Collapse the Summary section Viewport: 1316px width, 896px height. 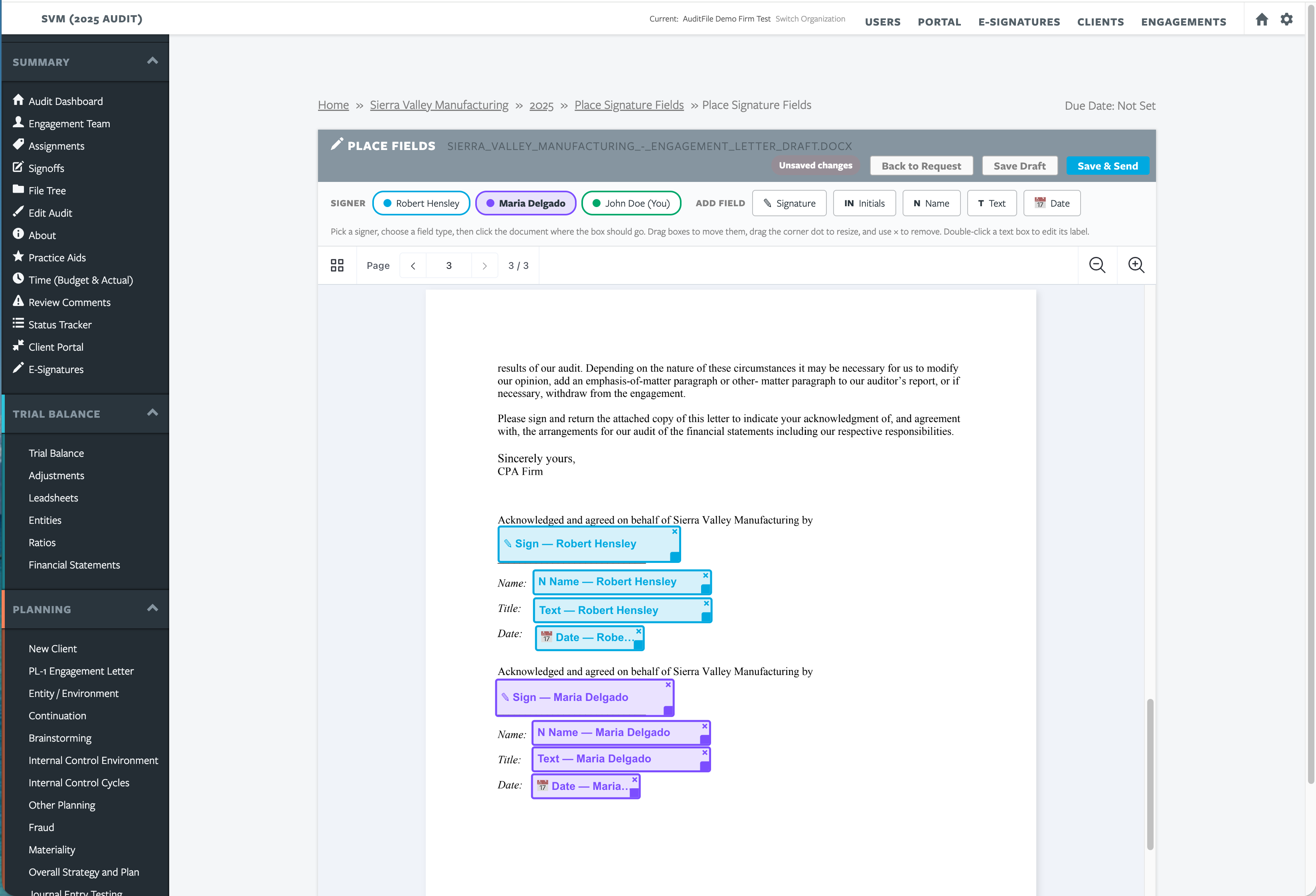(x=152, y=61)
